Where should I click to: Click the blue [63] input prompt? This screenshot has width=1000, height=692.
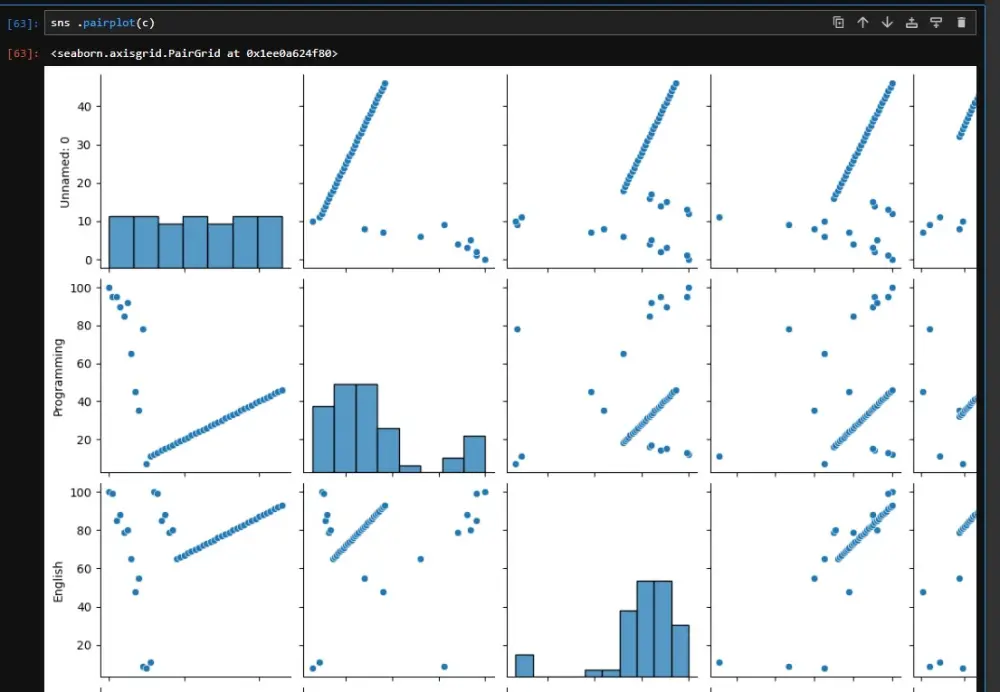click(22, 24)
